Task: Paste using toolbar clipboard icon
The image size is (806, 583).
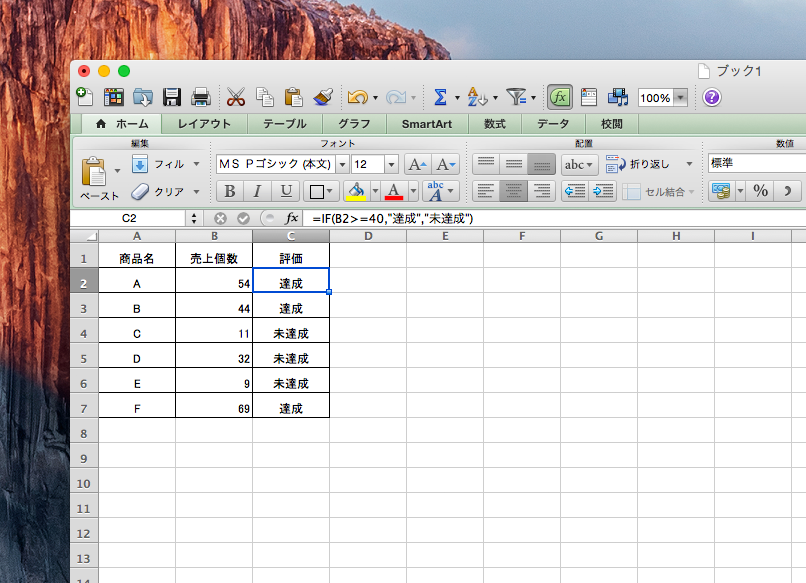Action: point(294,97)
